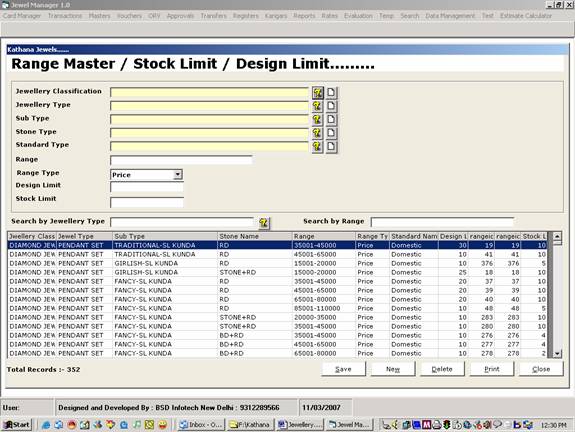Click the Print button
Screen dimensions: 575x432
(492, 369)
